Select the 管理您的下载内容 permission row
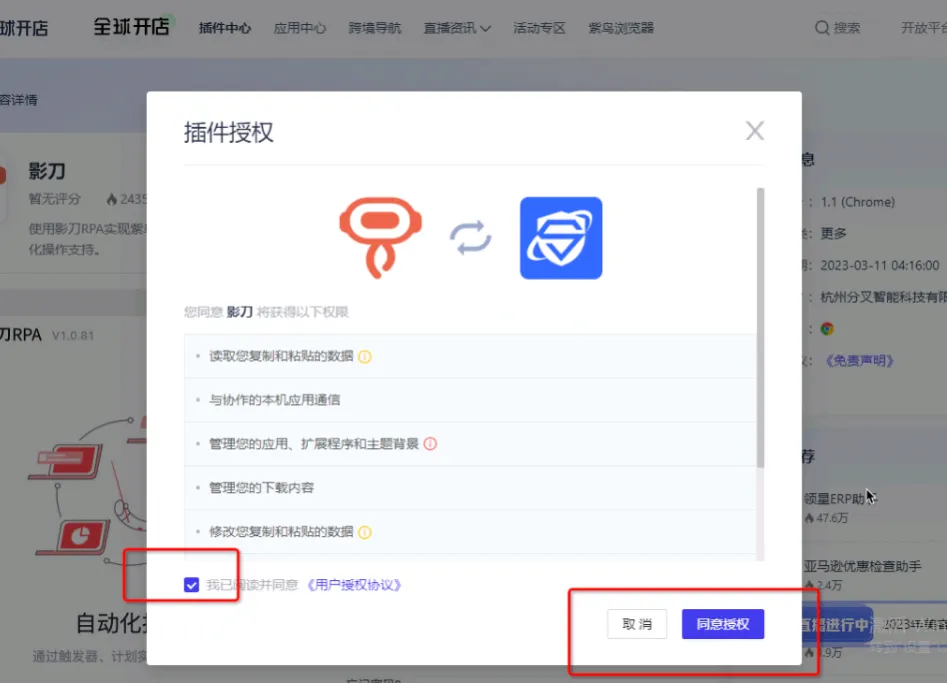 coord(470,487)
